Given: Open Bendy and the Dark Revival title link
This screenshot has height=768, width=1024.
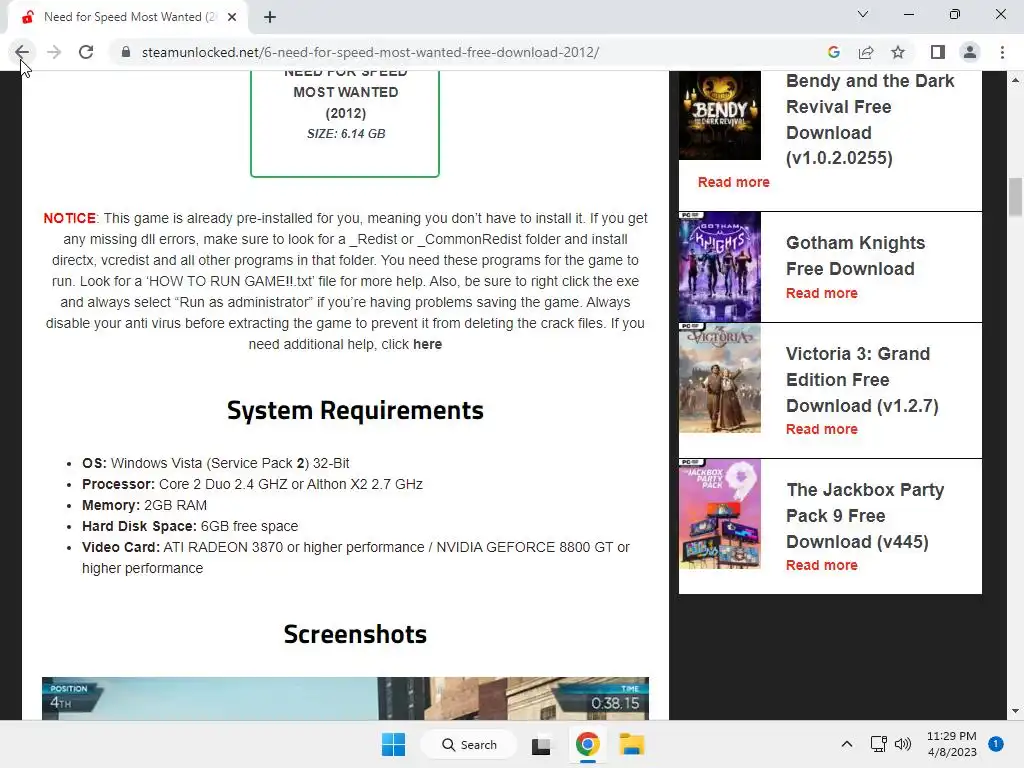Looking at the screenshot, I should pos(870,120).
